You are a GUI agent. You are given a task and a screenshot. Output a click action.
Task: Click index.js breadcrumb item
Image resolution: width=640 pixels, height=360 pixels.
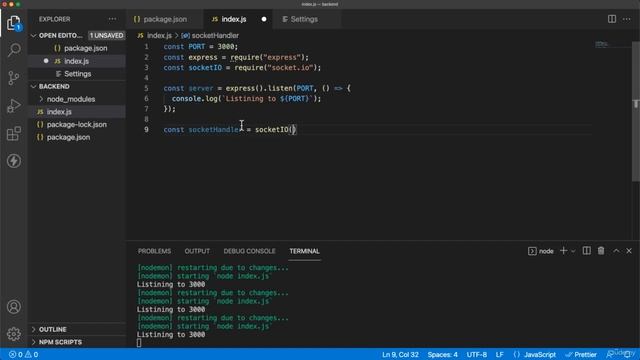pyautogui.click(x=155, y=36)
